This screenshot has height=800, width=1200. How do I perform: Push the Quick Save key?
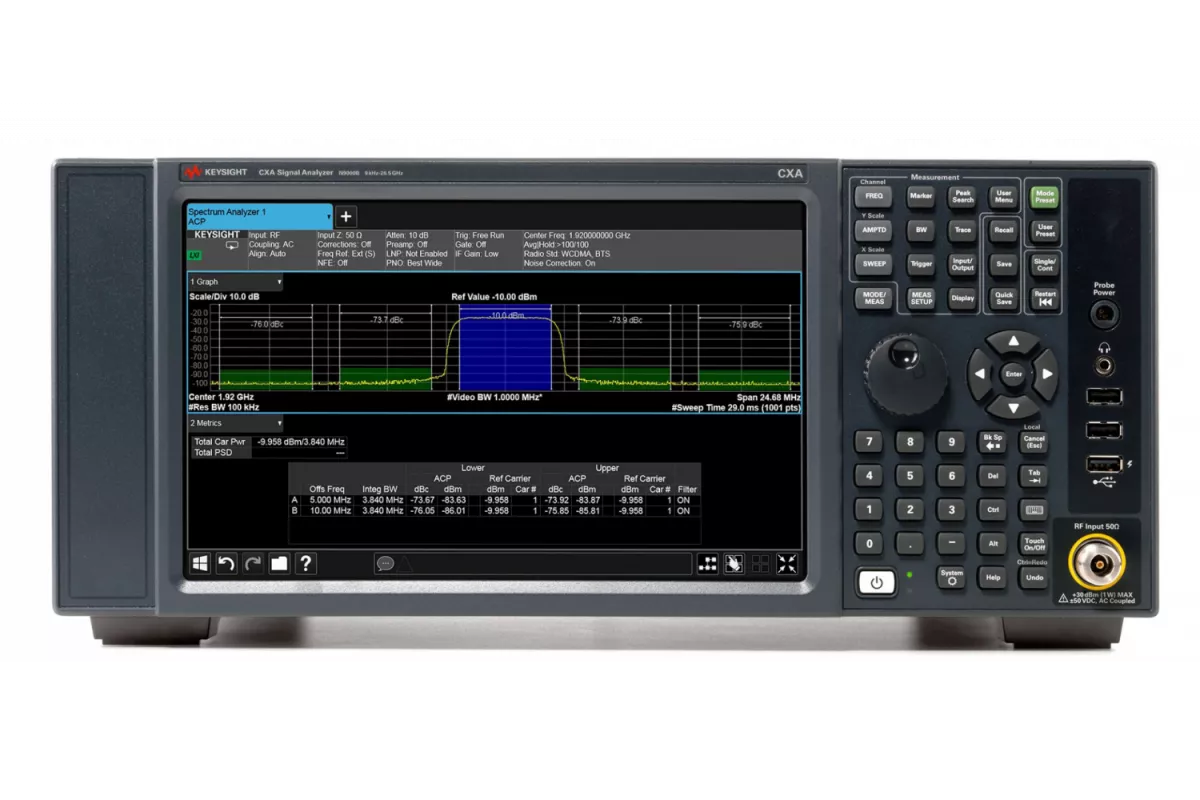(1003, 298)
